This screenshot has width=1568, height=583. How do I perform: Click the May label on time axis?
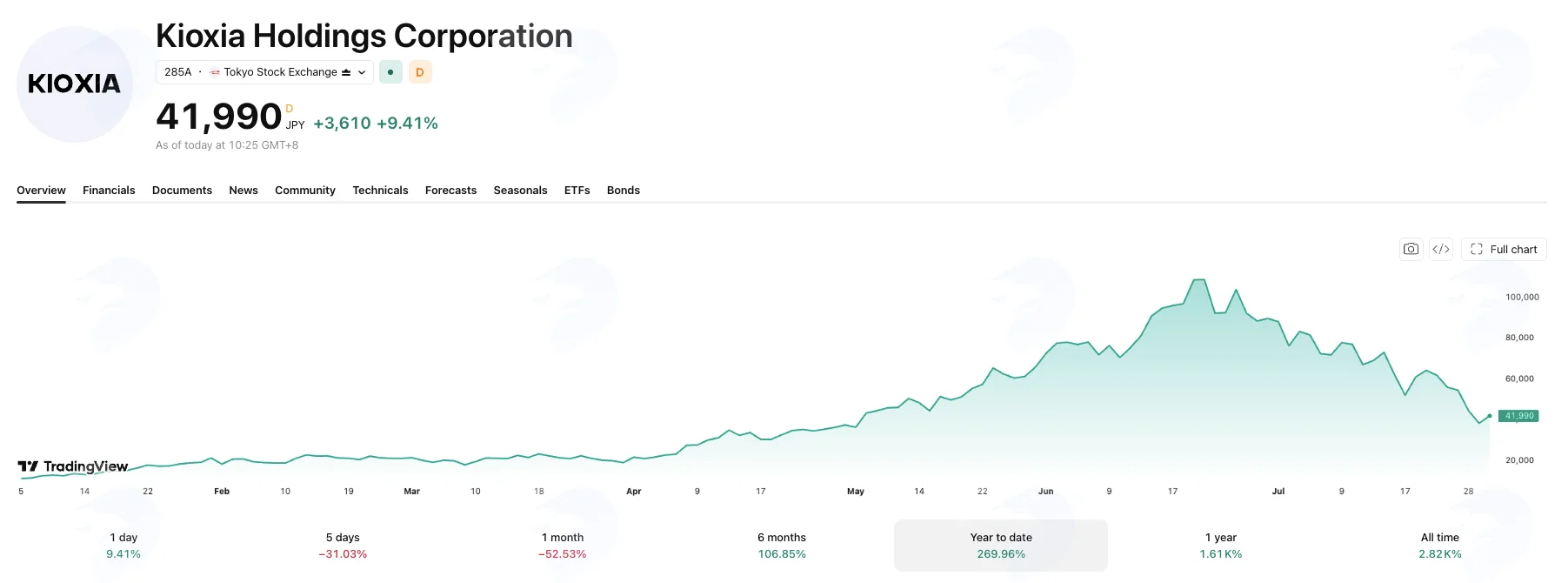tap(856, 492)
